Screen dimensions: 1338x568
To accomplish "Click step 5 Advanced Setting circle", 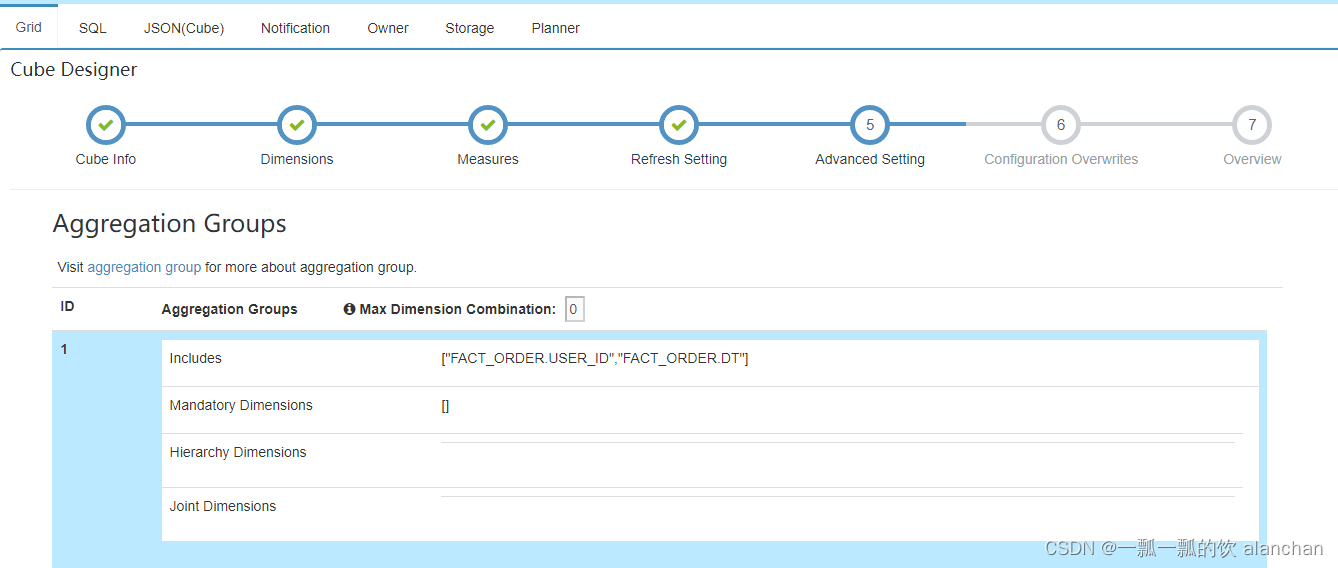I will (x=870, y=125).
